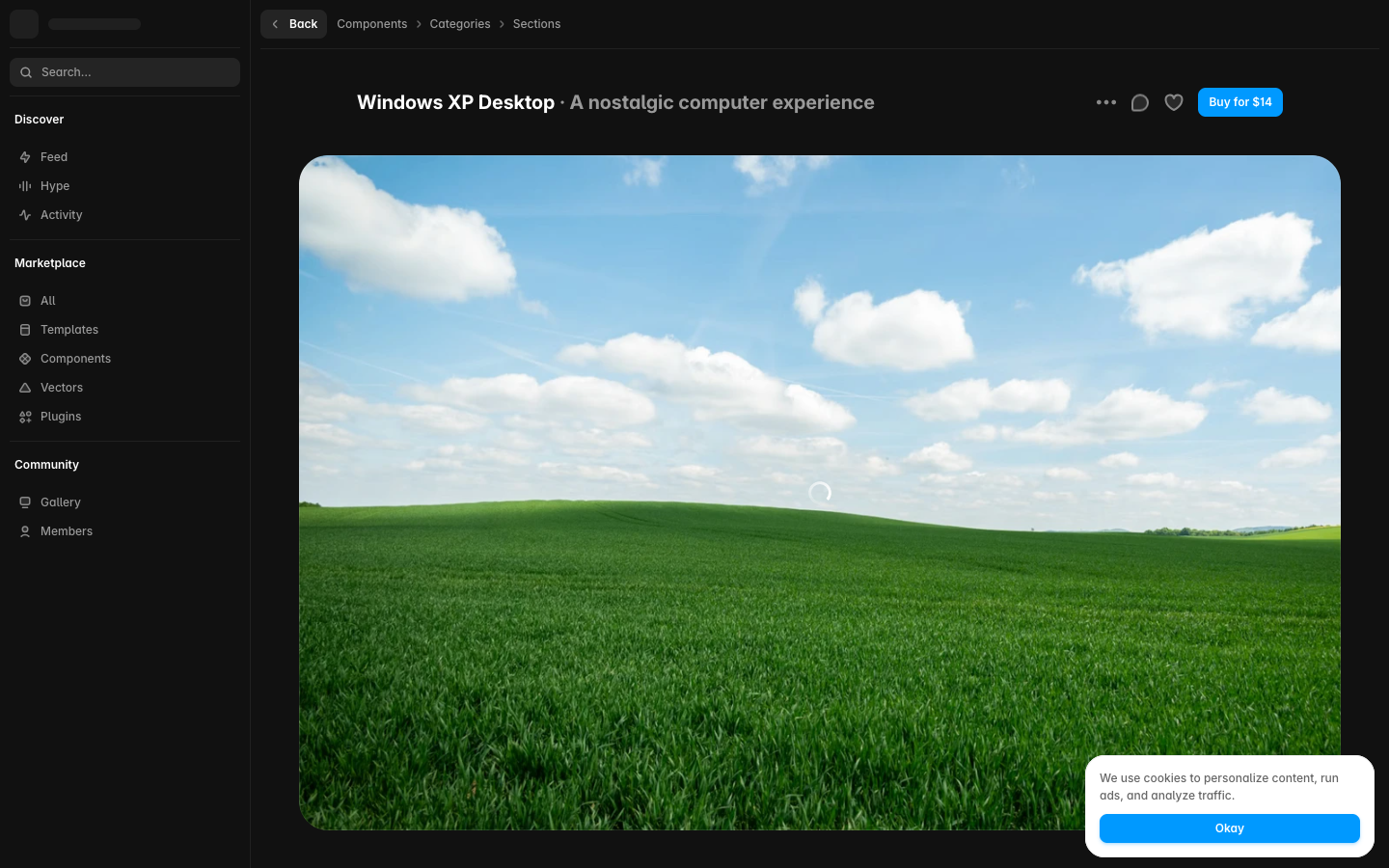This screenshot has width=1389, height=868.
Task: Buy the component for $14
Action: tap(1240, 102)
